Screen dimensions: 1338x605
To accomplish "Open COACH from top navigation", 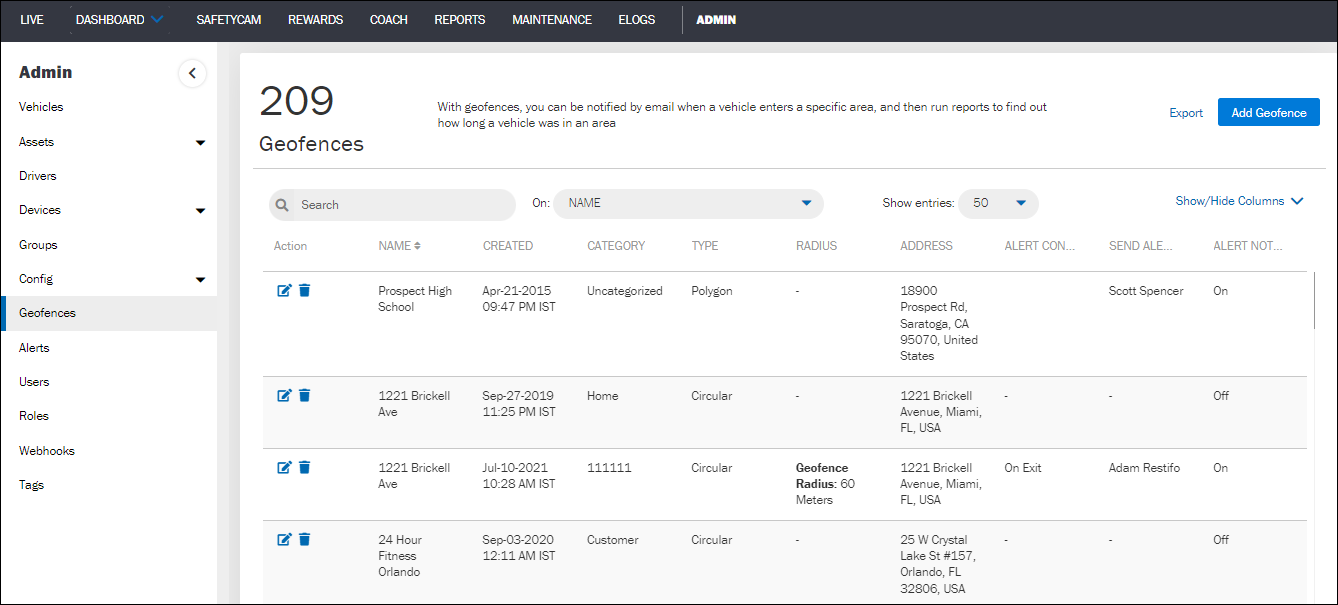I will [389, 20].
